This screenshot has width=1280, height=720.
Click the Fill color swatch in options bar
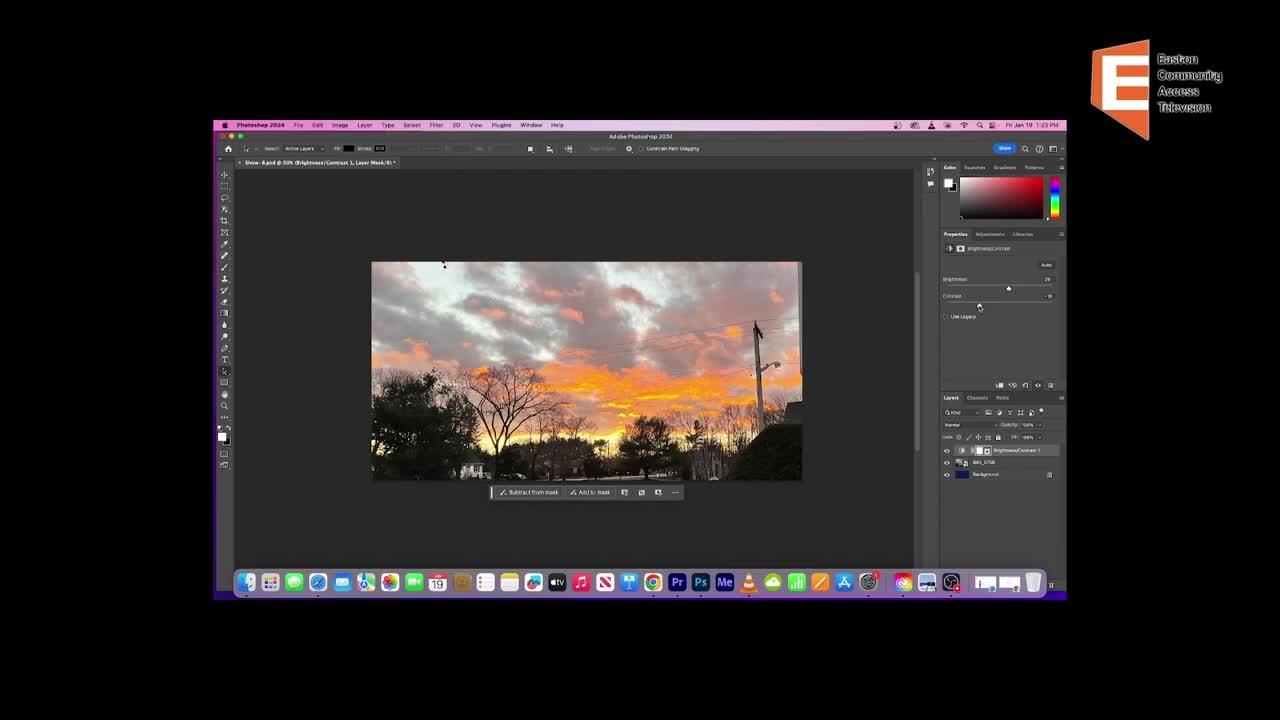[x=348, y=149]
